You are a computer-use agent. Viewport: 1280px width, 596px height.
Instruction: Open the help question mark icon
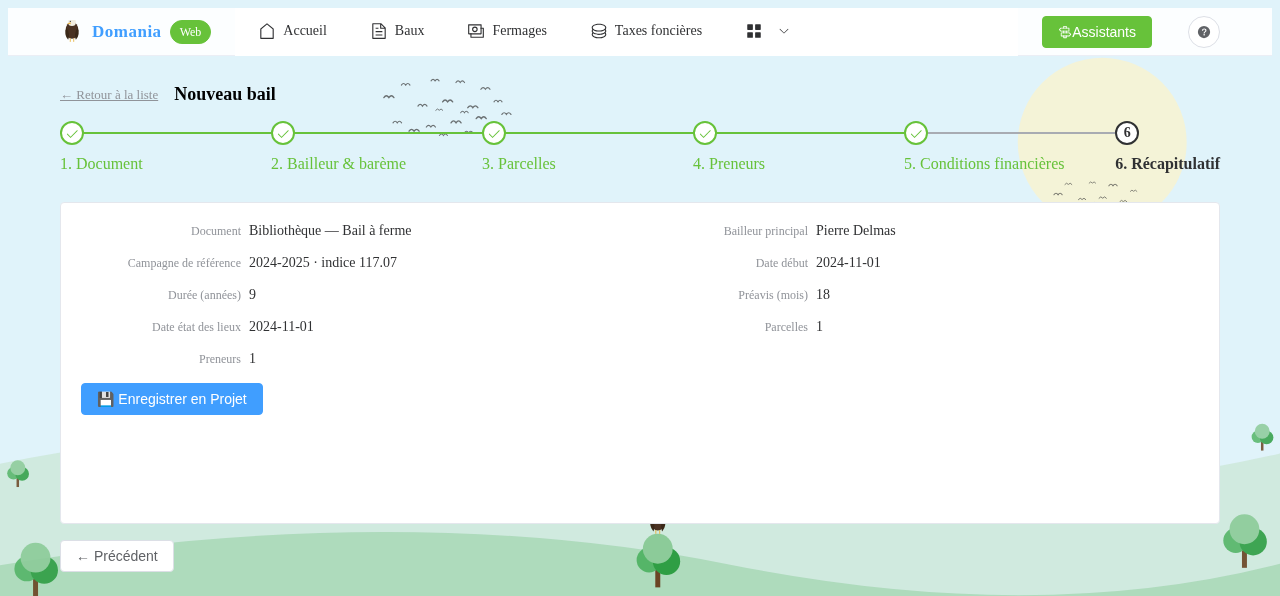click(1204, 32)
